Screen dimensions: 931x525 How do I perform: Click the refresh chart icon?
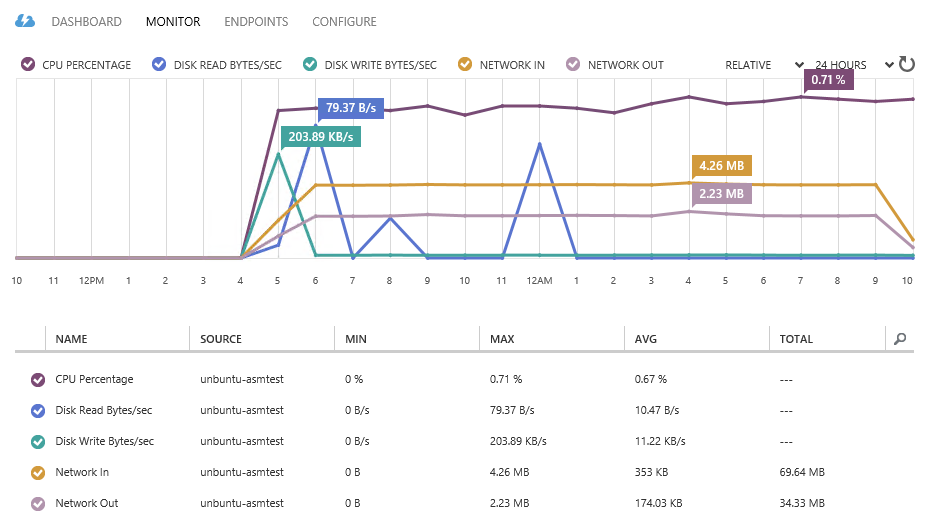906,65
